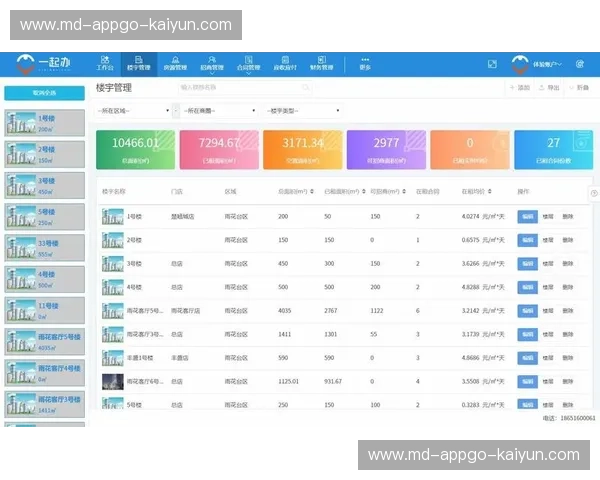600x480 pixels.
Task: Expand the 合同管理 nav menu
Action: (248, 64)
